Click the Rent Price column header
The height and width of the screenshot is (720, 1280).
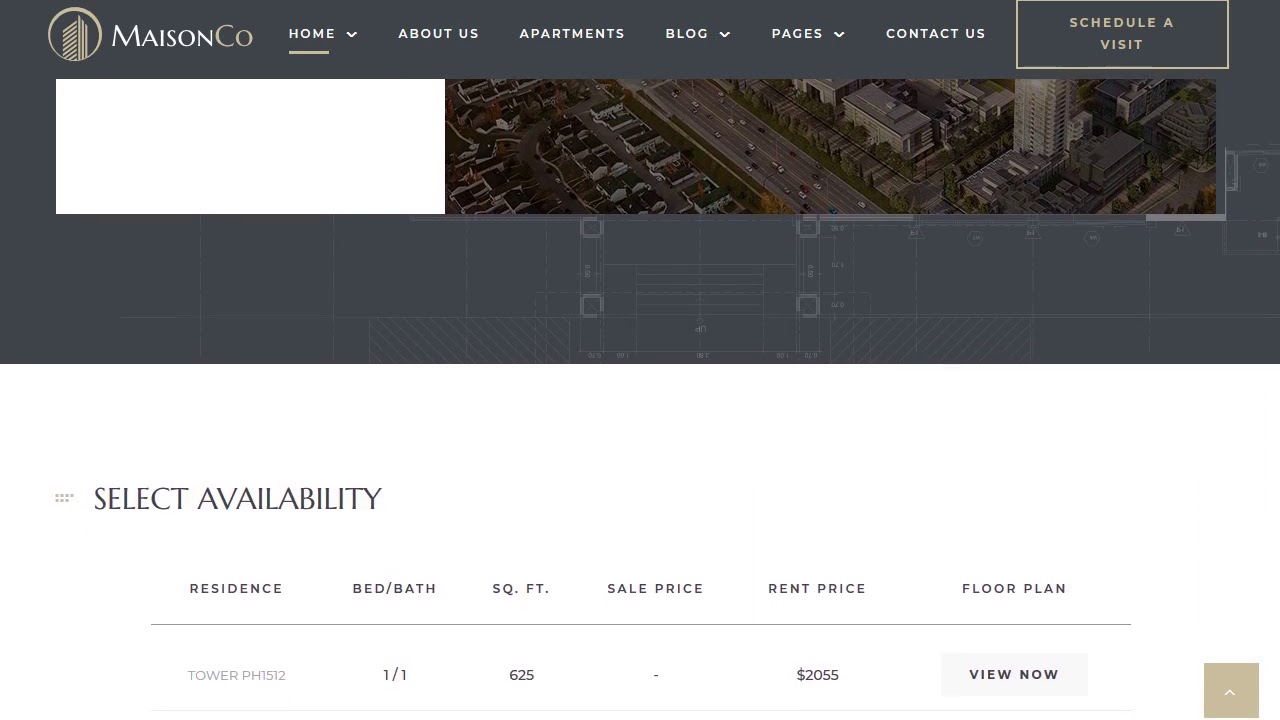pos(817,588)
